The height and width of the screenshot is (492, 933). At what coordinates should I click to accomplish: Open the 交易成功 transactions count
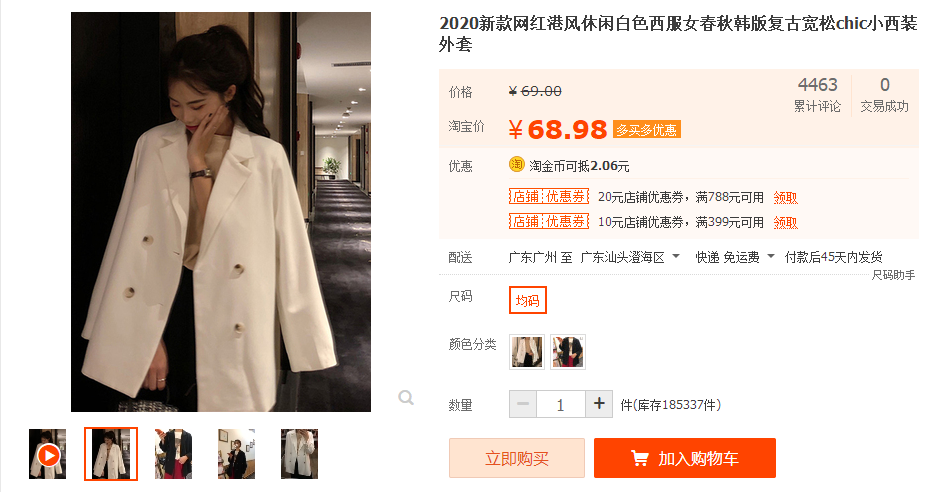884,94
